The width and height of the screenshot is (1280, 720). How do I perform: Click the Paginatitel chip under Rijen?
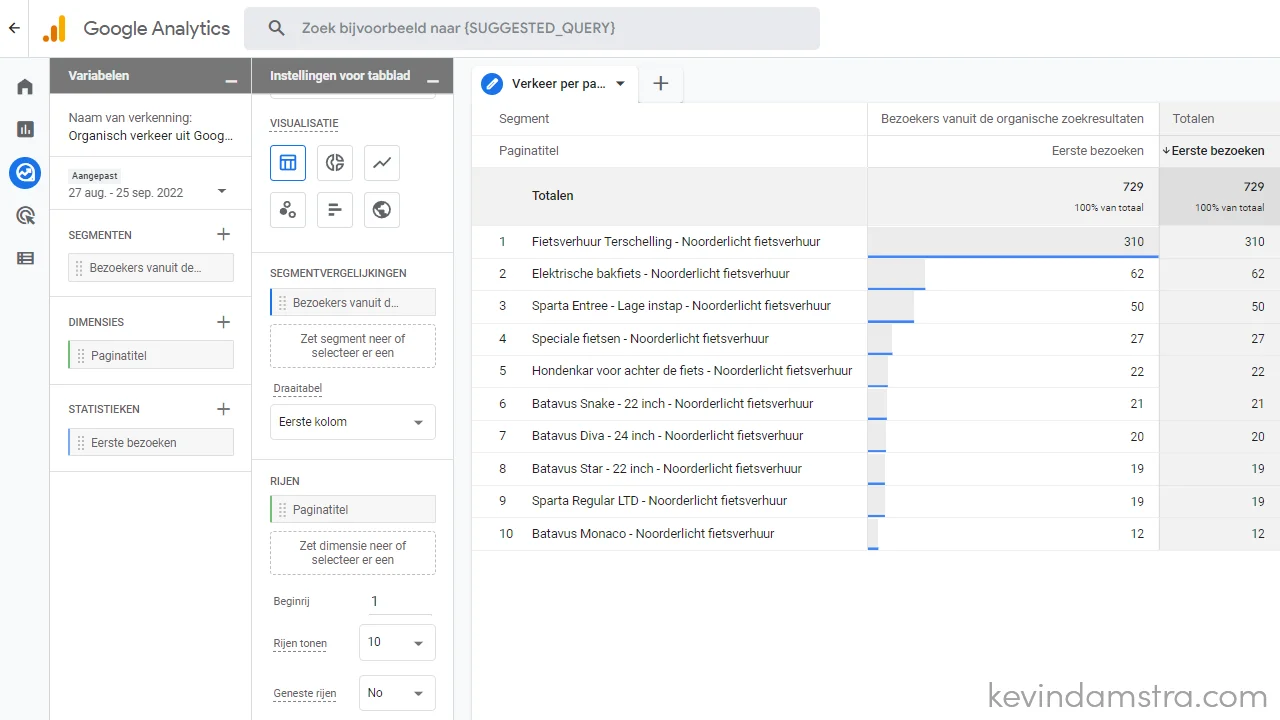(353, 509)
